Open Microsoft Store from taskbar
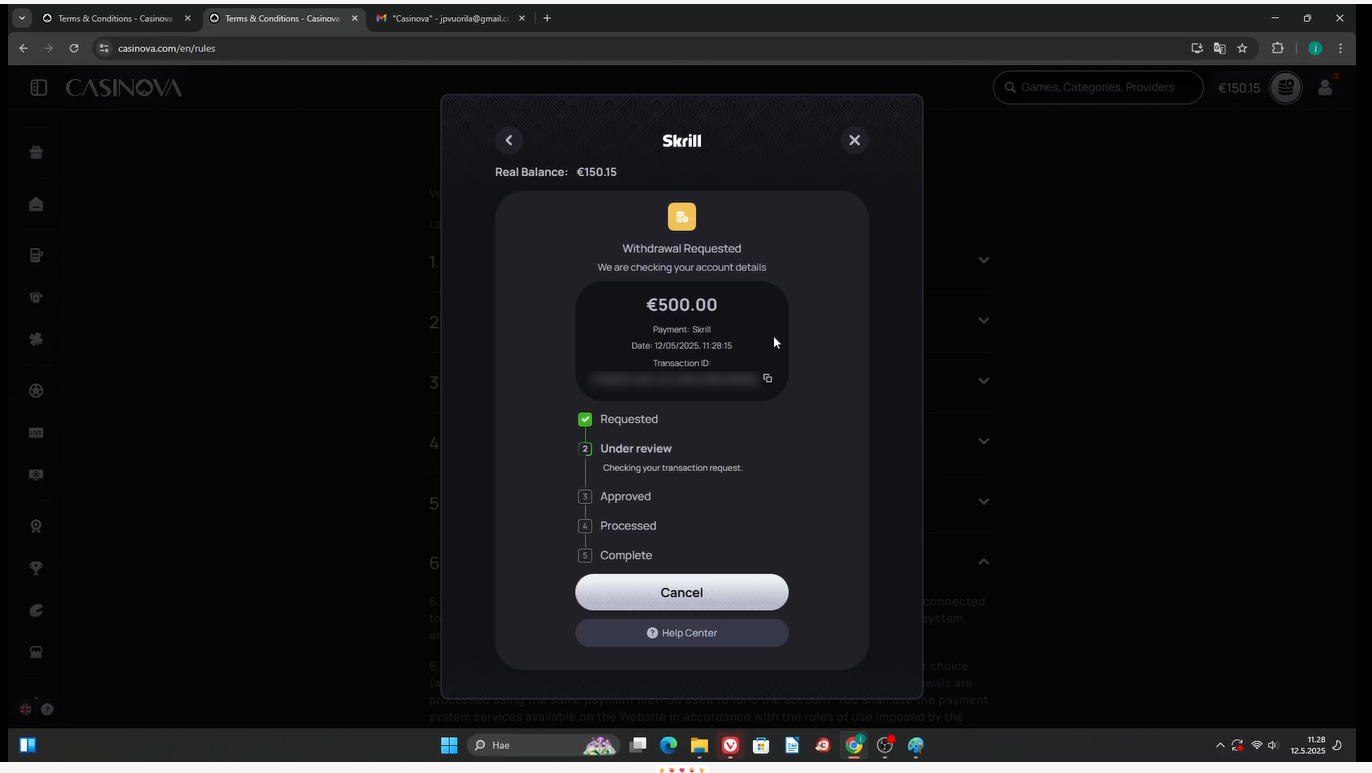The height and width of the screenshot is (773, 1372). [761, 745]
